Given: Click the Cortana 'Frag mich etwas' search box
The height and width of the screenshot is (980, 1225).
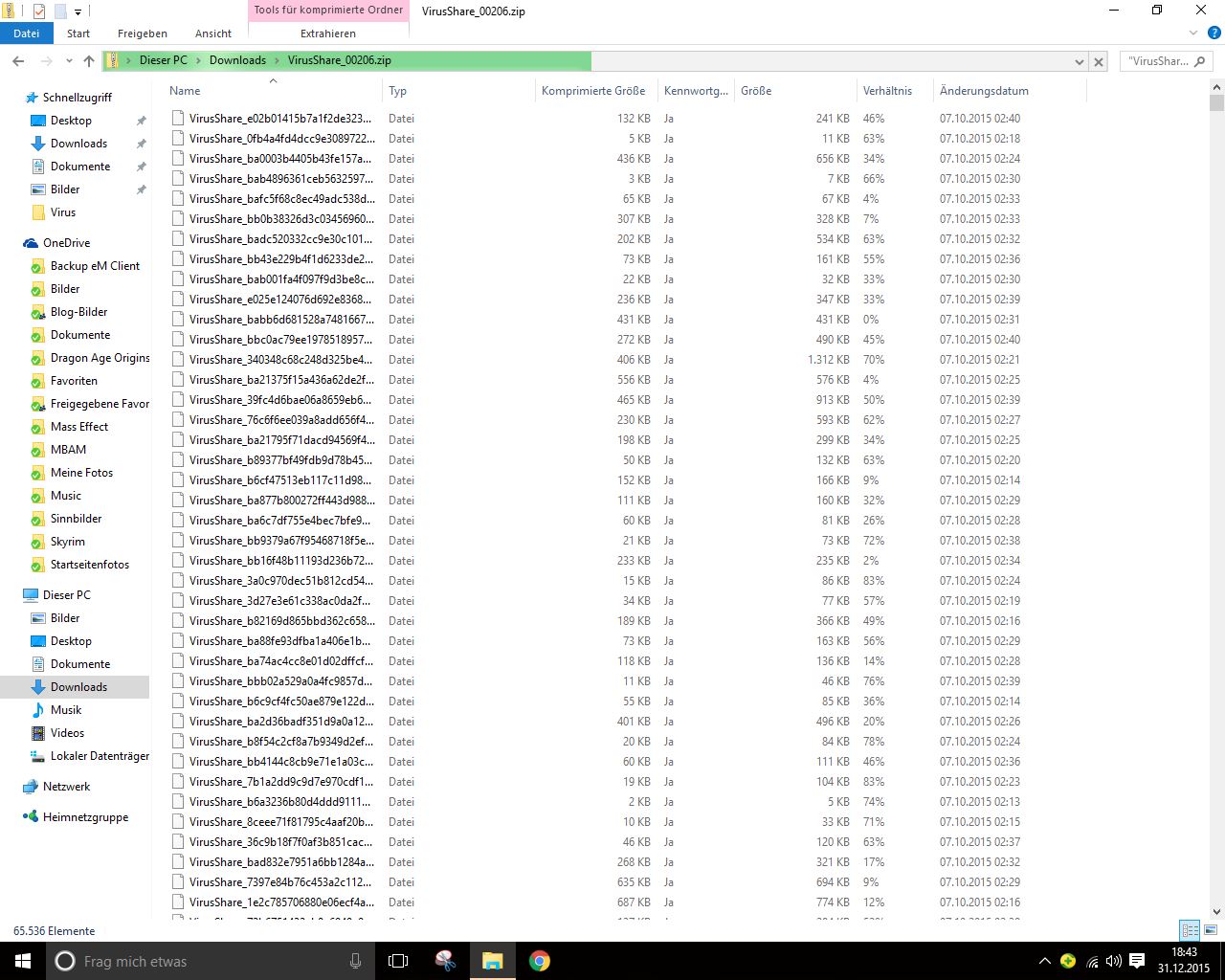Looking at the screenshot, I should click(211, 961).
